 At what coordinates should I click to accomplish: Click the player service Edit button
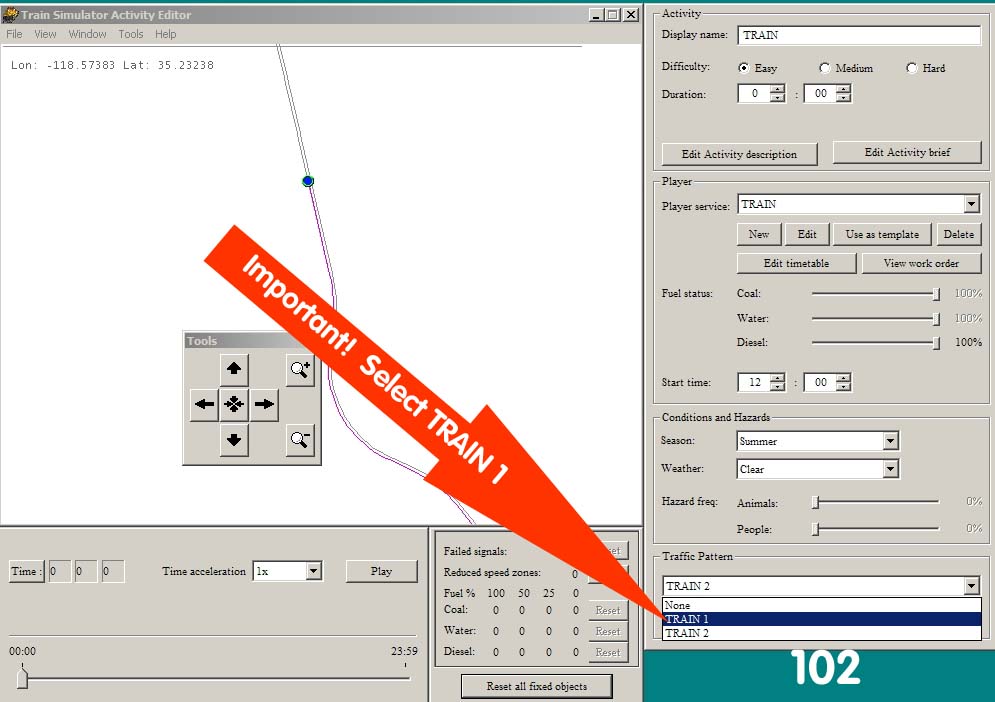807,234
